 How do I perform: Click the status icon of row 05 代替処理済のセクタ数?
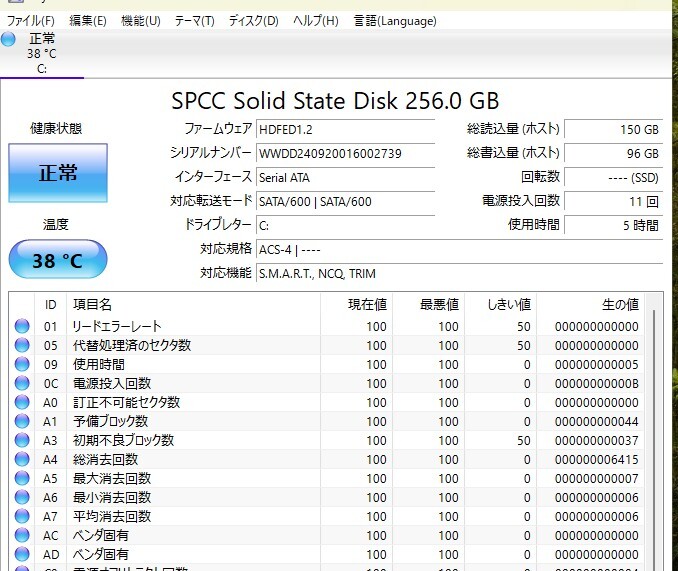pyautogui.click(x=22, y=345)
